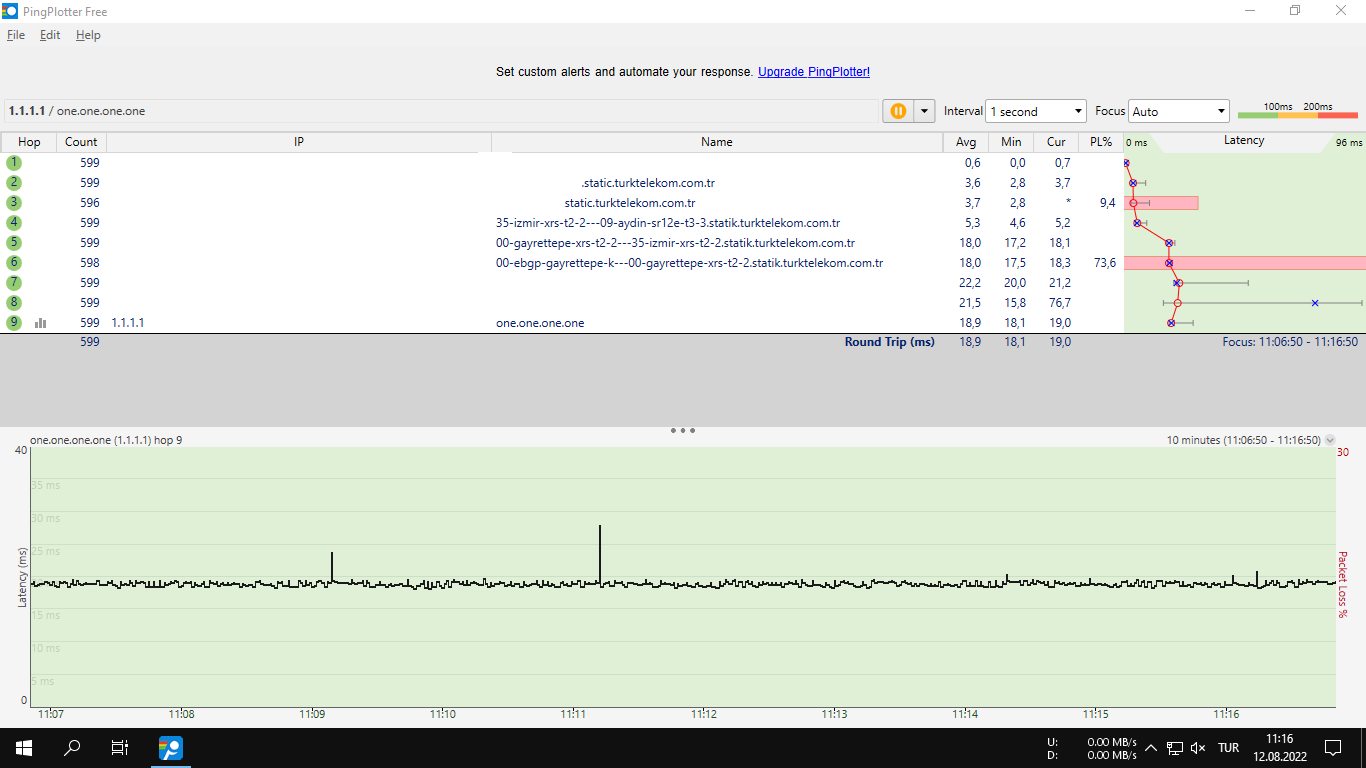Click the PingPlotter logo in title bar

coord(10,11)
